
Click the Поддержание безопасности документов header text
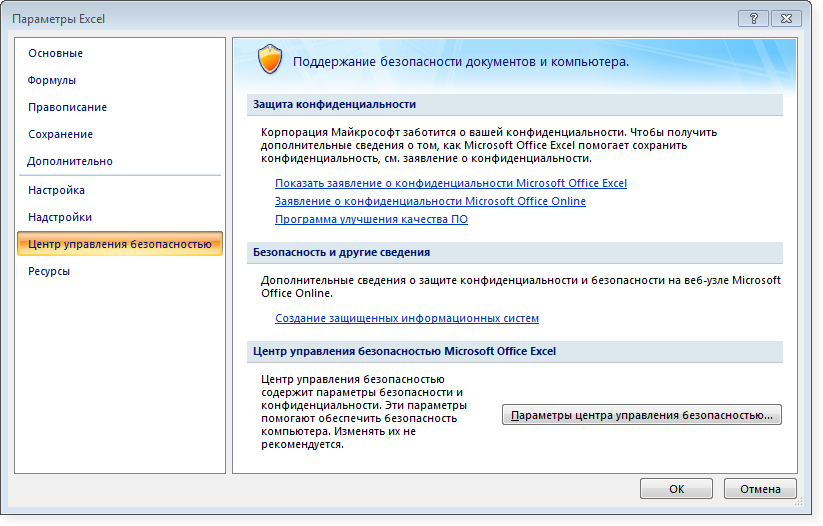(461, 62)
